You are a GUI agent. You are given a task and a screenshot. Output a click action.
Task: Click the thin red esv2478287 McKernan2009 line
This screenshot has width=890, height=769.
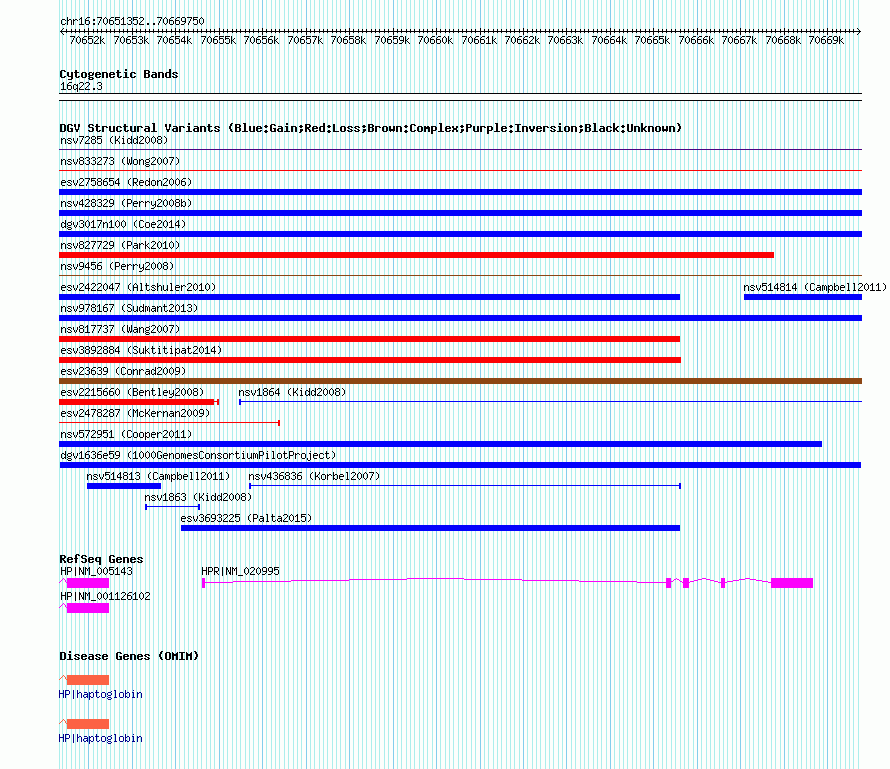tap(170, 423)
